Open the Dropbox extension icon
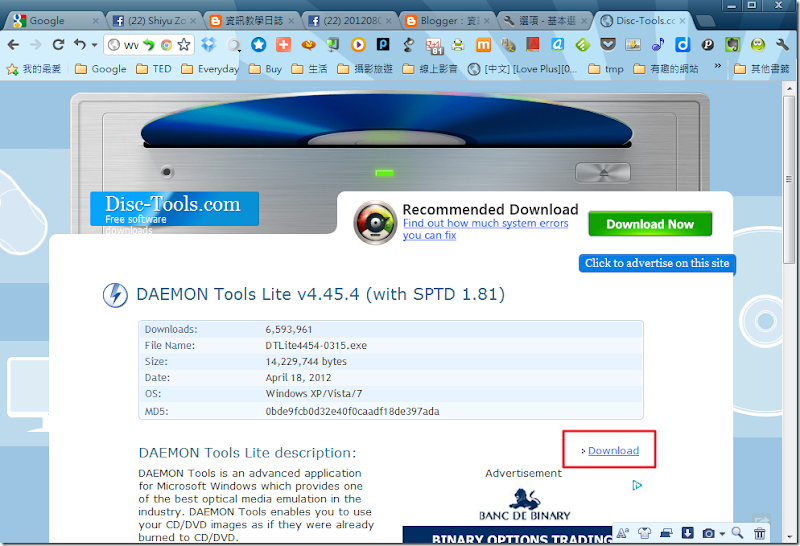 coord(209,45)
